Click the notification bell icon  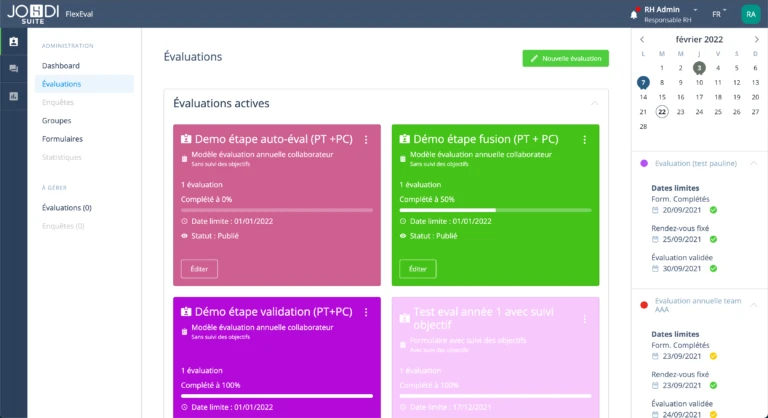pyautogui.click(x=633, y=14)
